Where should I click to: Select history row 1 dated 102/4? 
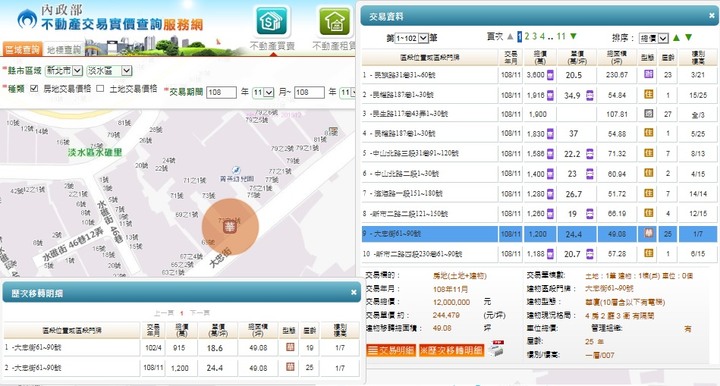tap(182, 348)
